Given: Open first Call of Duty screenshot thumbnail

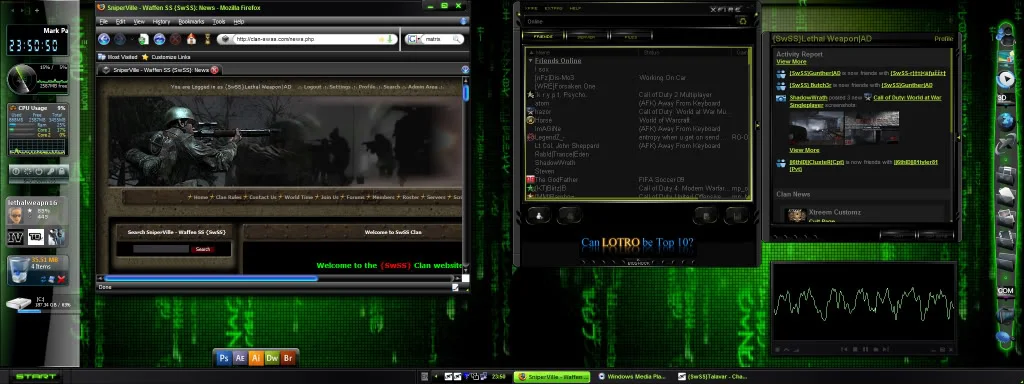Looking at the screenshot, I should point(816,127).
